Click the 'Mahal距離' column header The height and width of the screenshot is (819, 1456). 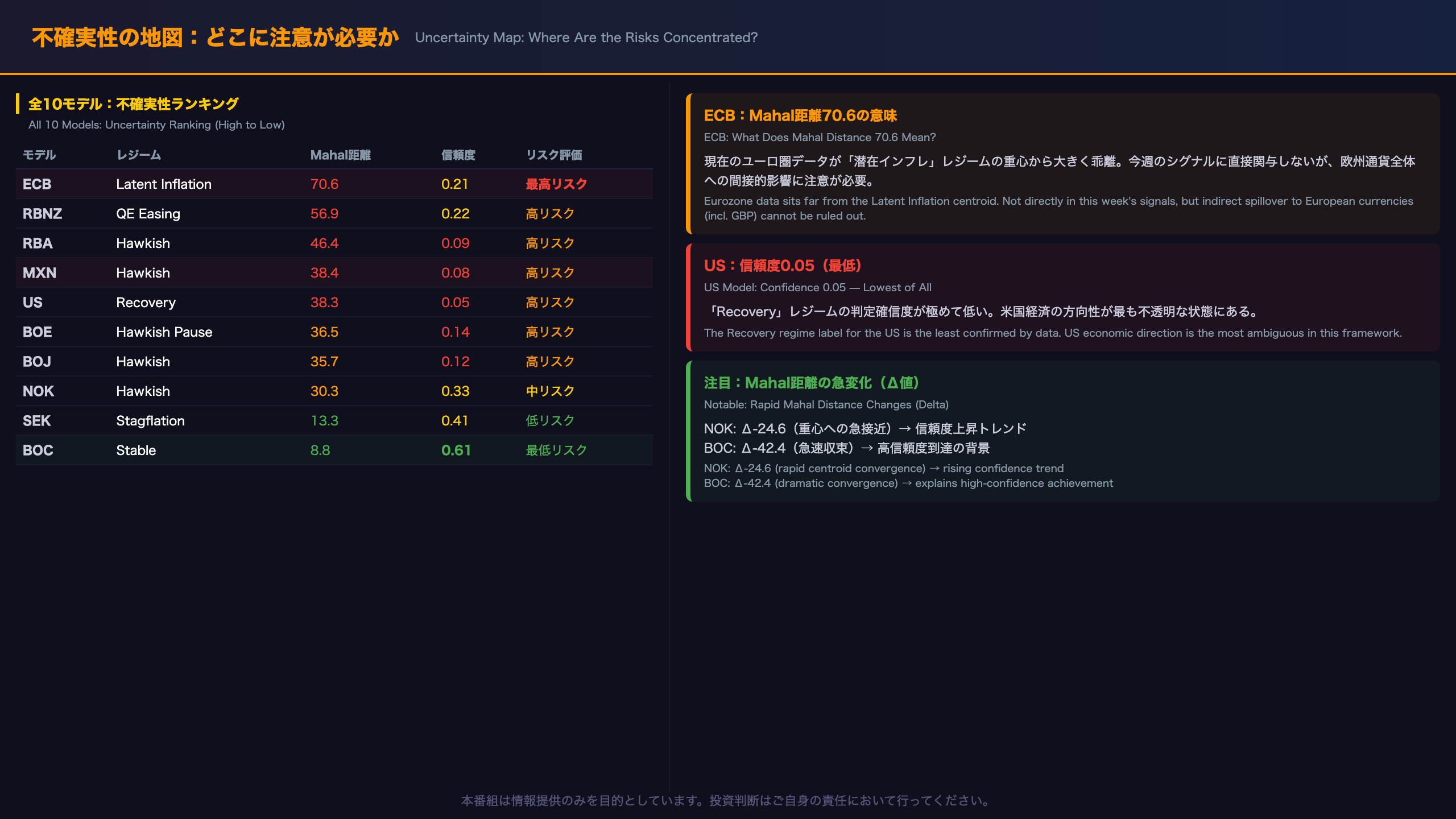(x=341, y=155)
